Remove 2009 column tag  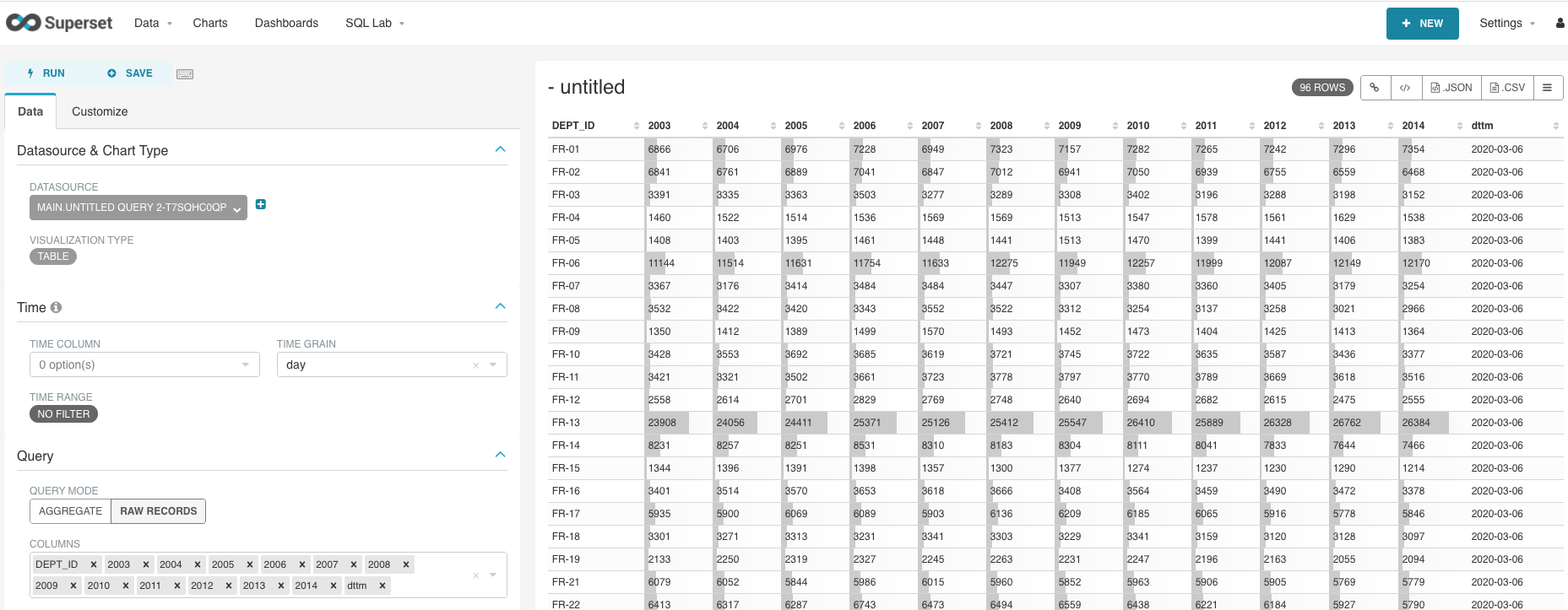click(73, 586)
